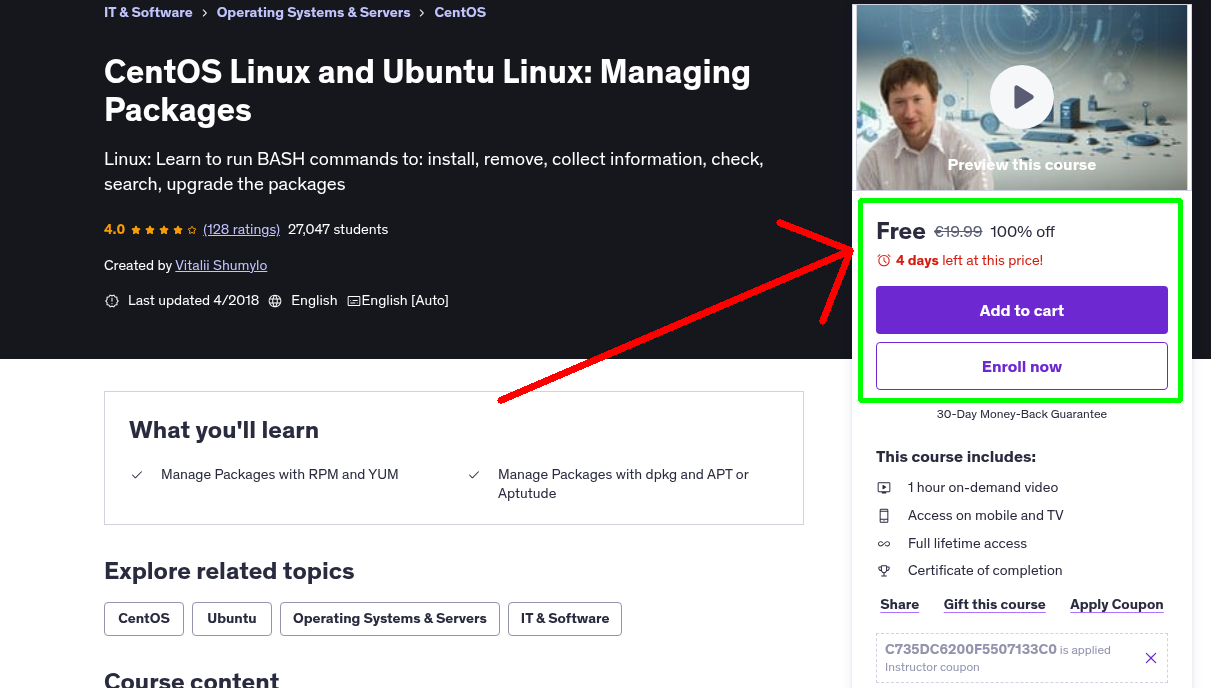This screenshot has width=1211, height=688.
Task: Click the course title heading
Action: 427,90
